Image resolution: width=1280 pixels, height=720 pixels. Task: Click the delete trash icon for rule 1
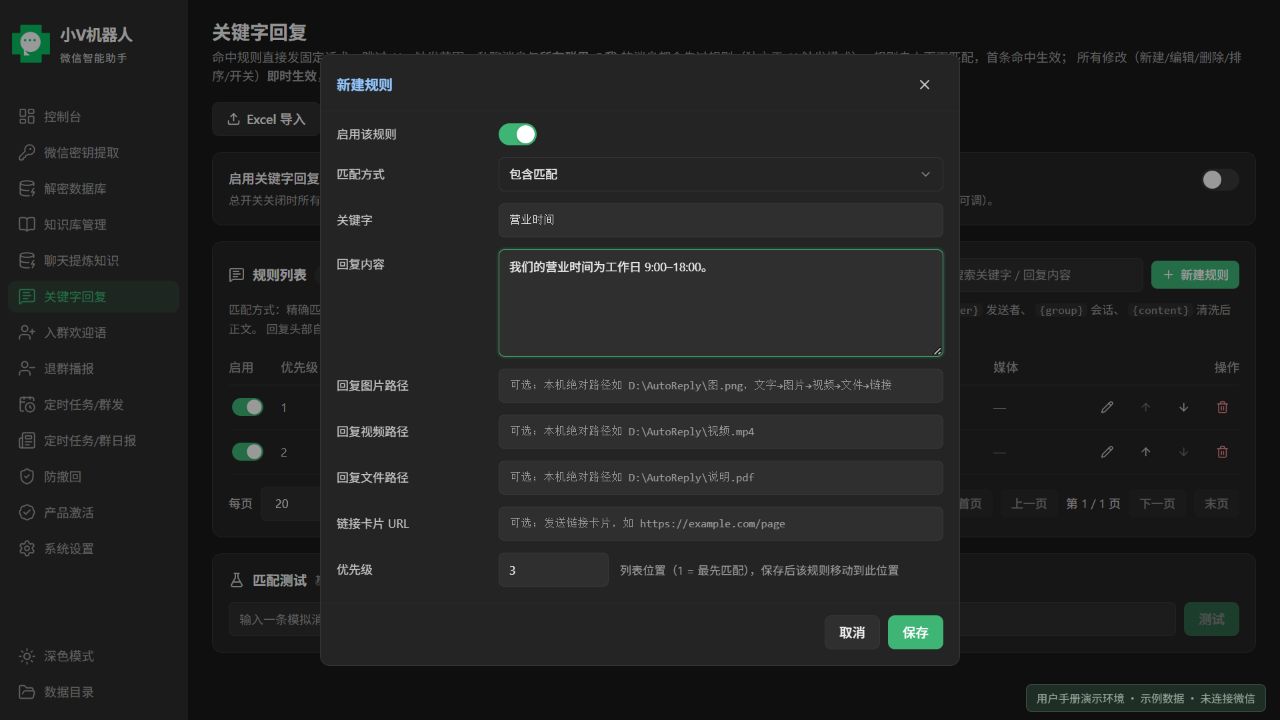pos(1222,407)
